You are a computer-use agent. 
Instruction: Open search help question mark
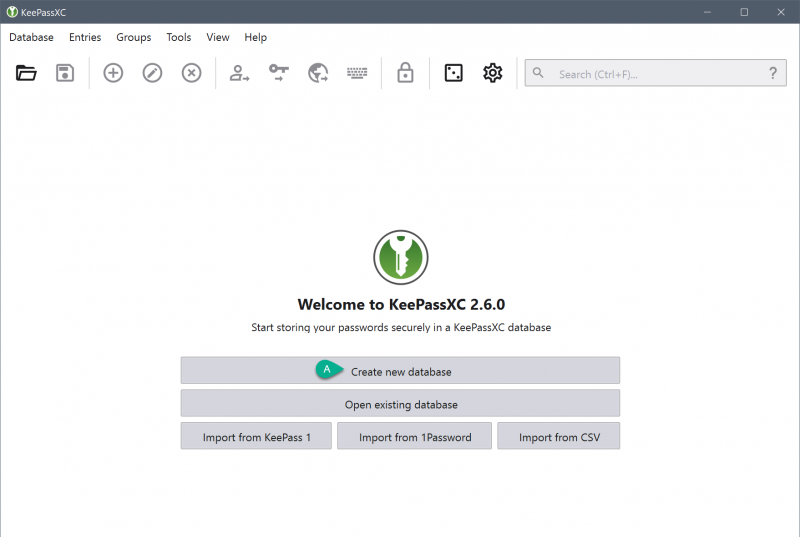[773, 73]
